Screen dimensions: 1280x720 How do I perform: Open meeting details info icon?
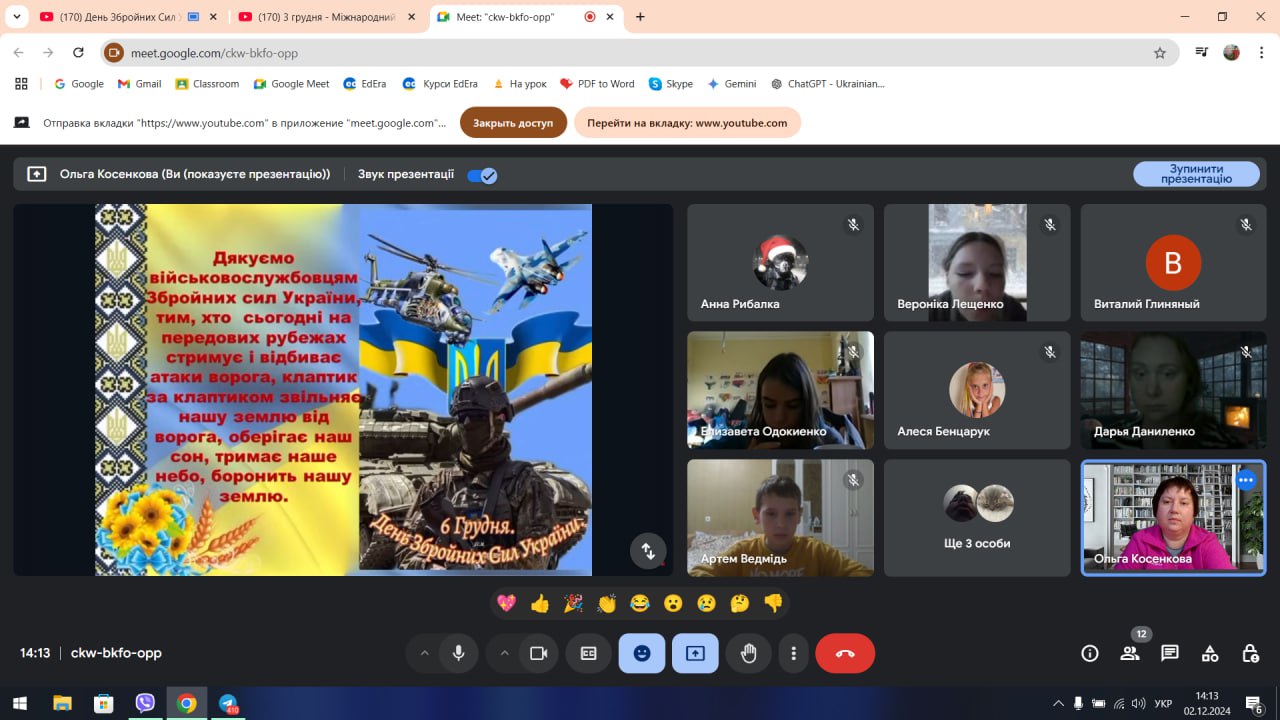click(x=1090, y=653)
